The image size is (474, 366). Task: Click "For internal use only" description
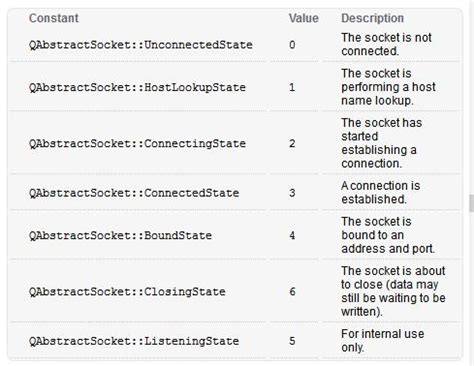[382, 341]
